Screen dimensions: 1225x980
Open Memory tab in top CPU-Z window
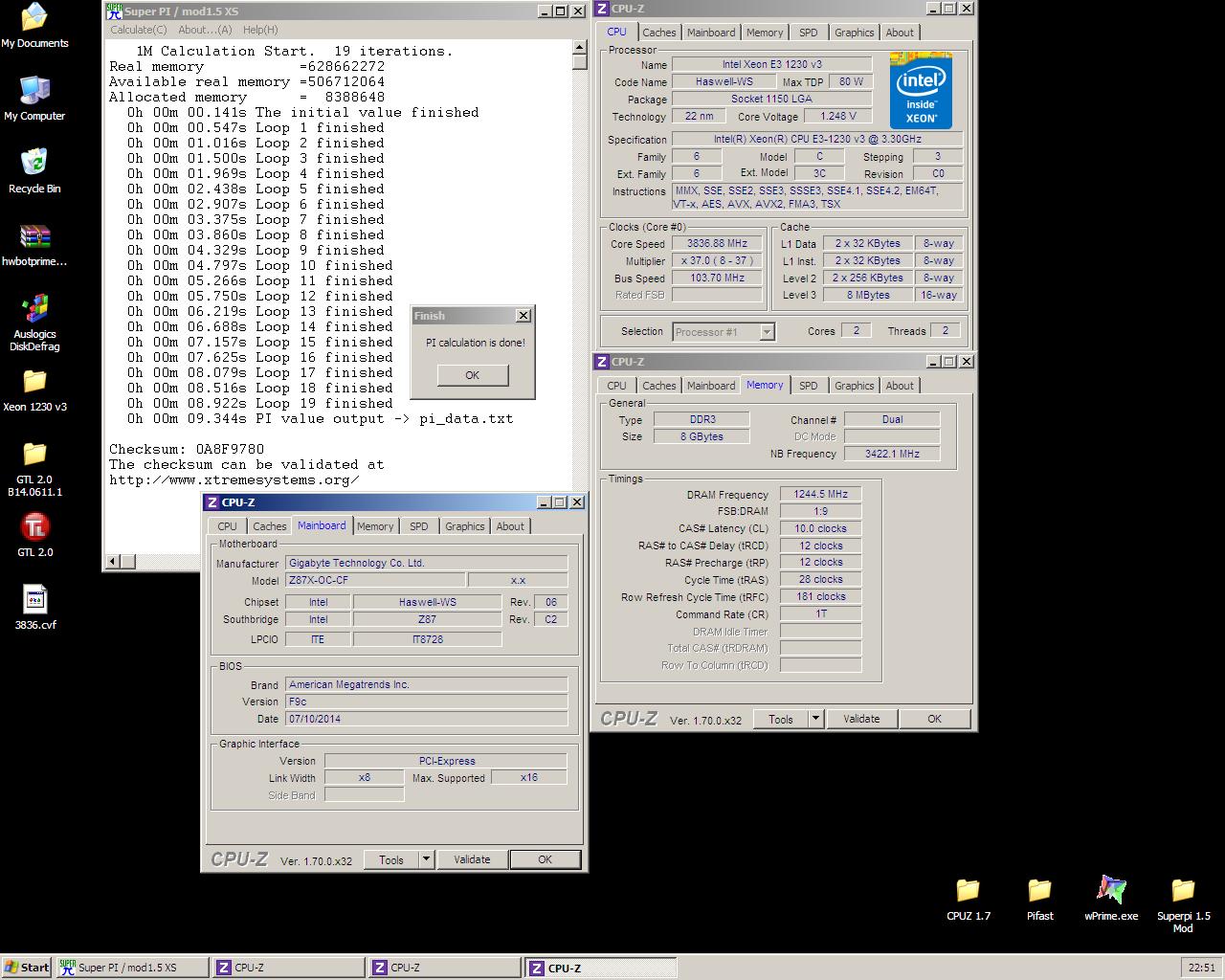click(765, 33)
